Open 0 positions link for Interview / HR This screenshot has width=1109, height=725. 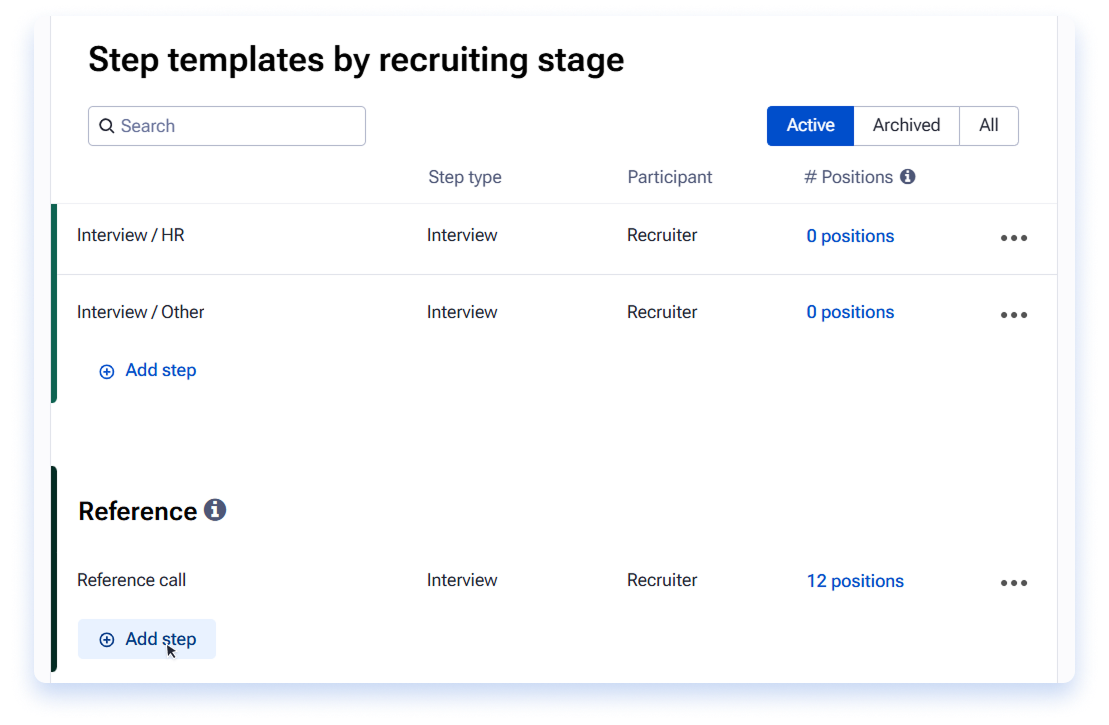pyautogui.click(x=850, y=236)
